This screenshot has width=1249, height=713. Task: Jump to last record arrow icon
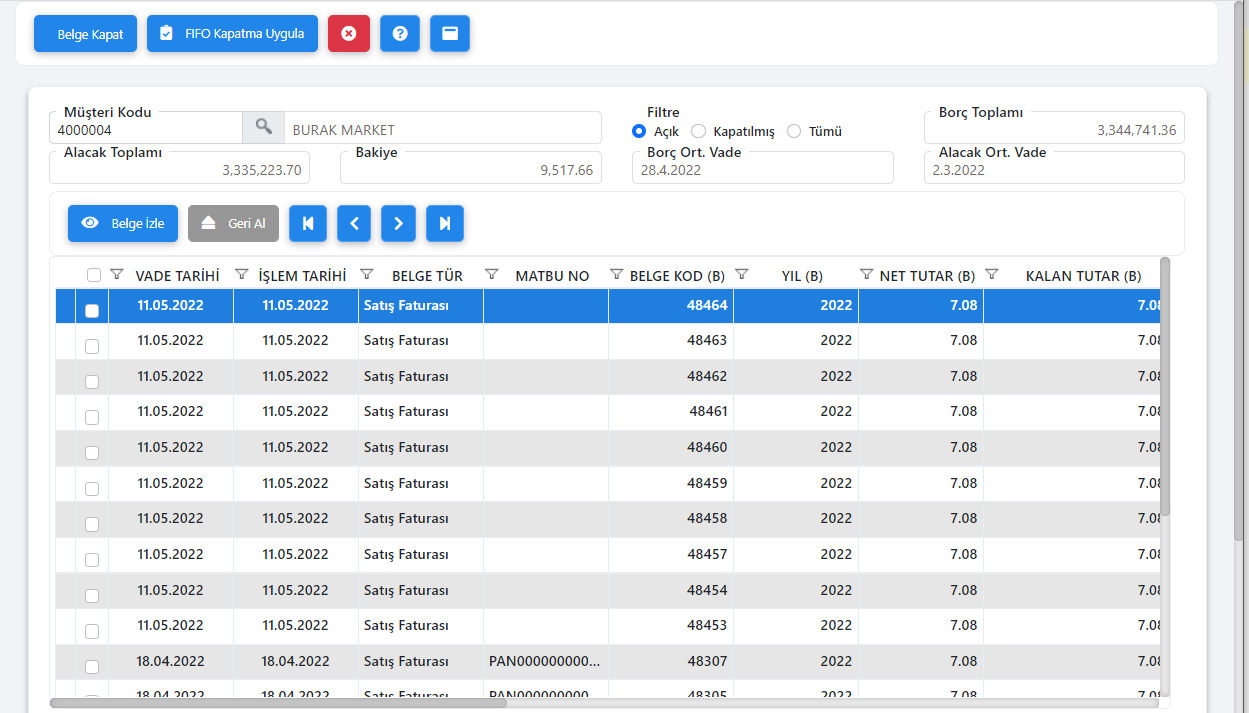click(445, 224)
